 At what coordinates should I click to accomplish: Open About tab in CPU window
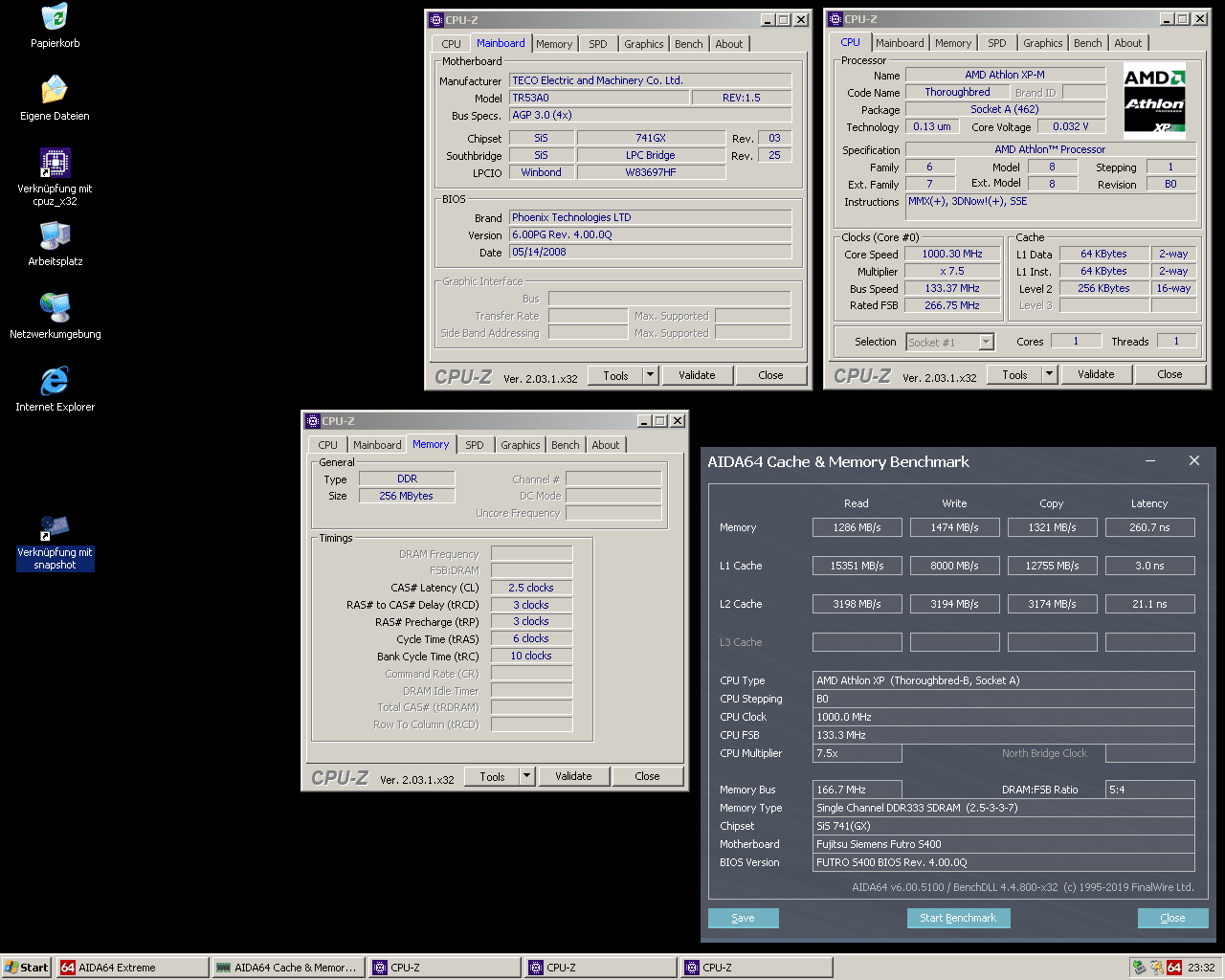point(1127,43)
